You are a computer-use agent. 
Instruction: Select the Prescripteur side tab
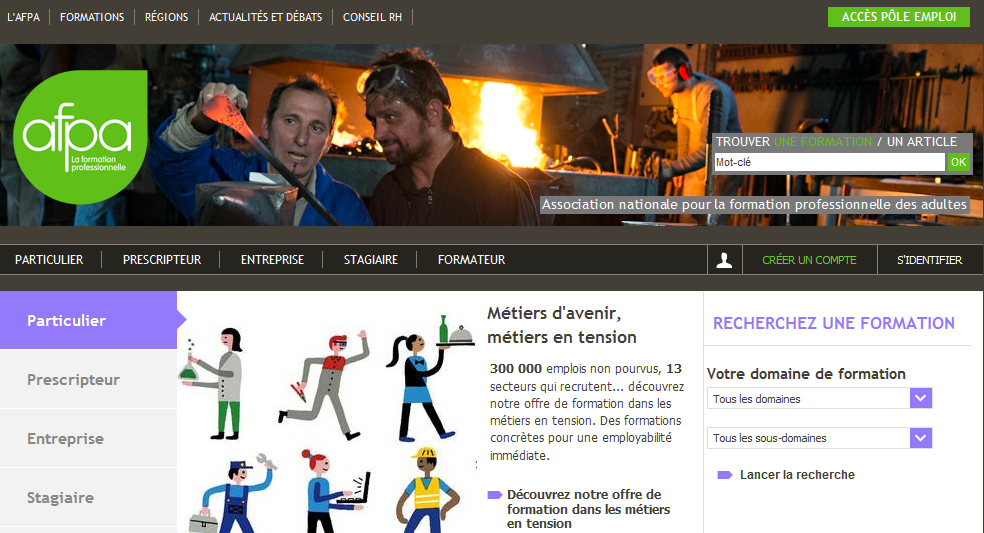74,380
